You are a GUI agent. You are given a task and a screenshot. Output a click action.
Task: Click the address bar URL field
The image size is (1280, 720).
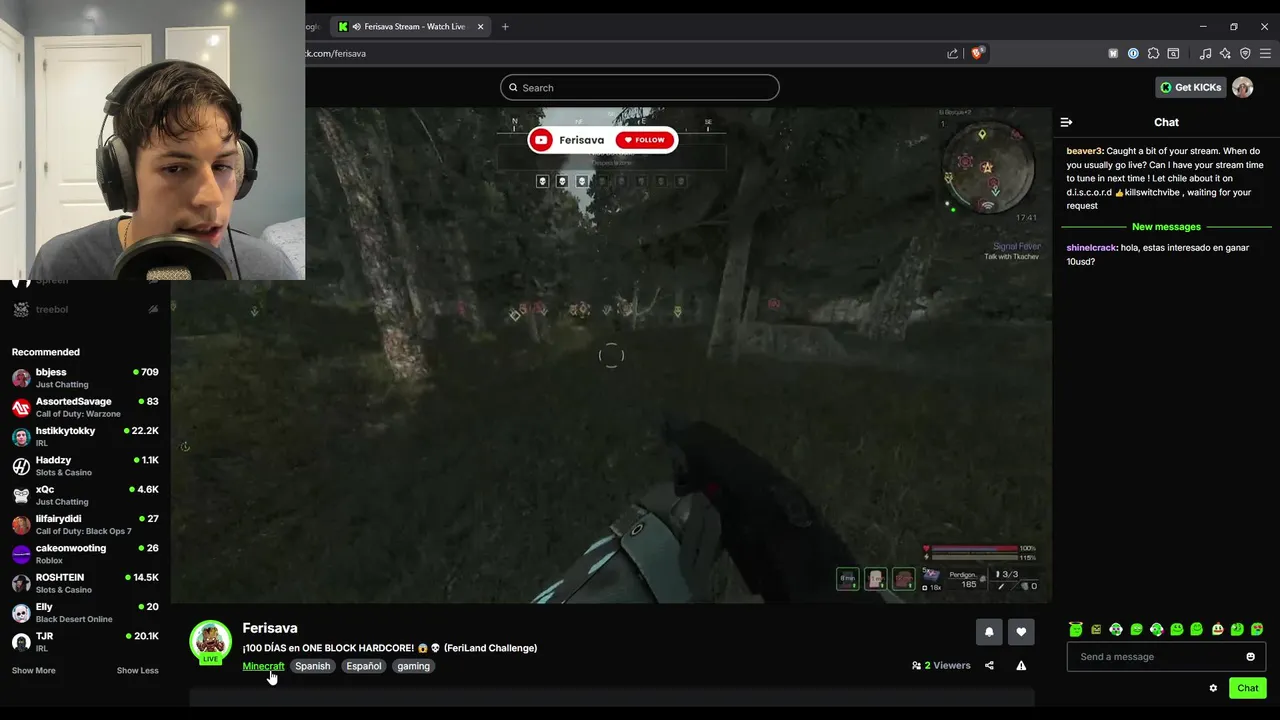pyautogui.click(x=620, y=53)
